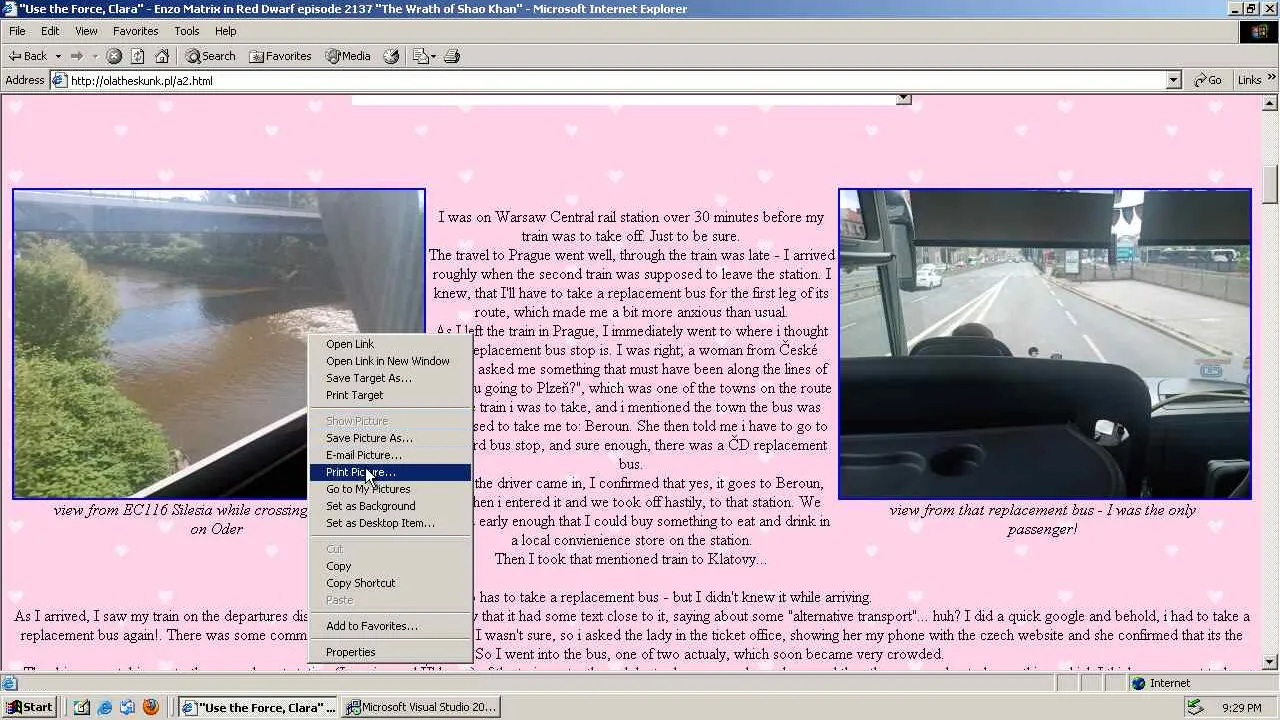1280x720 pixels.
Task: Go to the Home page icon
Action: pyautogui.click(x=162, y=56)
